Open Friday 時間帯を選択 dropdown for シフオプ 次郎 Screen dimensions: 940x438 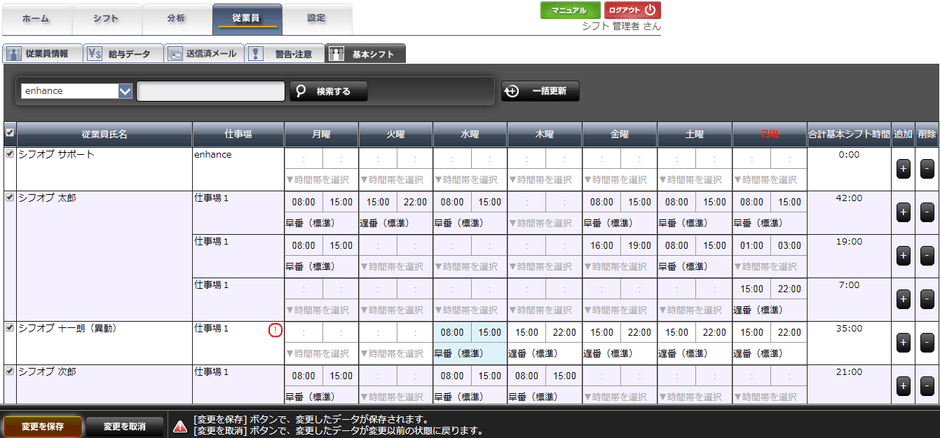pyautogui.click(x=619, y=397)
